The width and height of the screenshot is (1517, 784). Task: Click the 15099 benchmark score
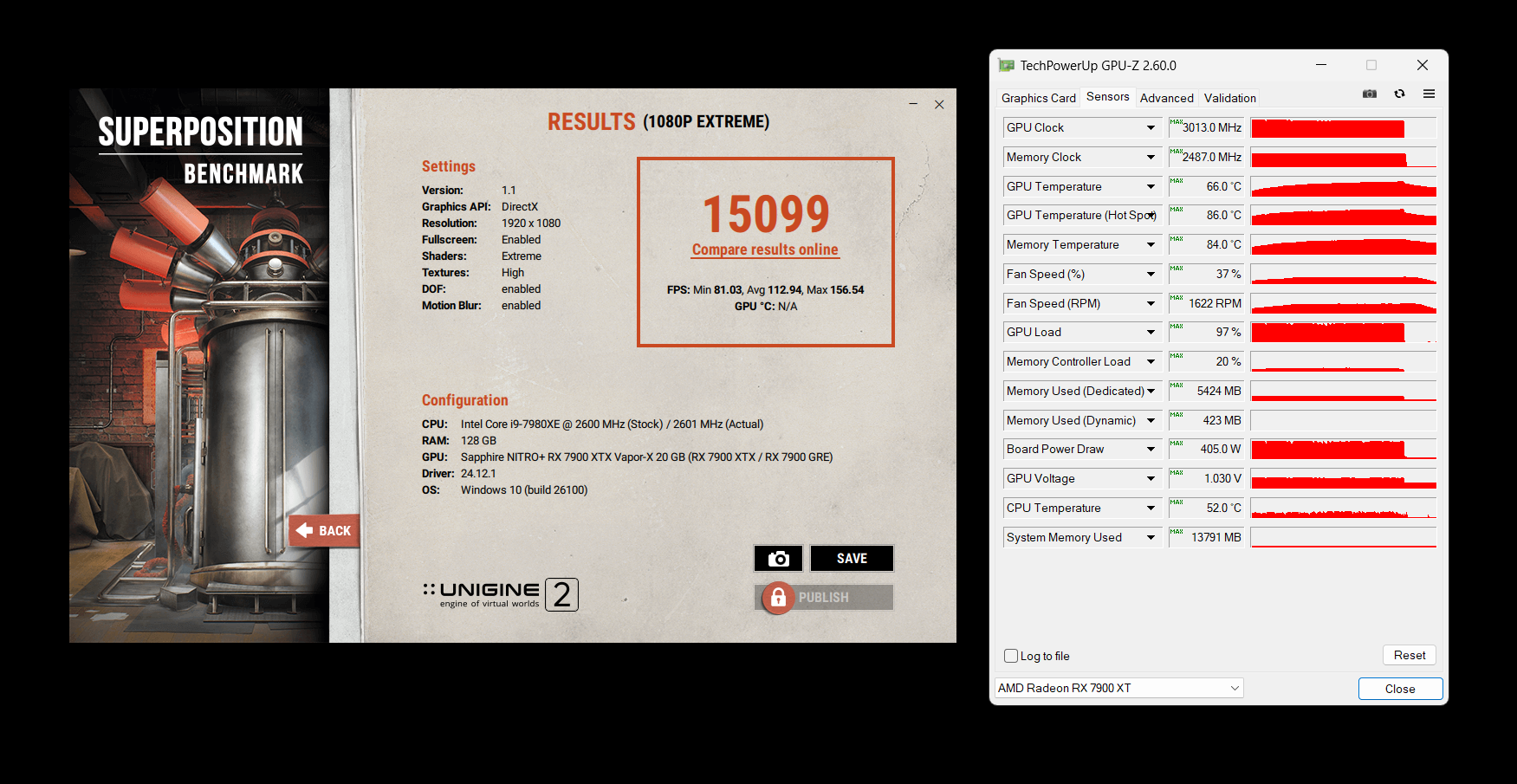pos(766,214)
